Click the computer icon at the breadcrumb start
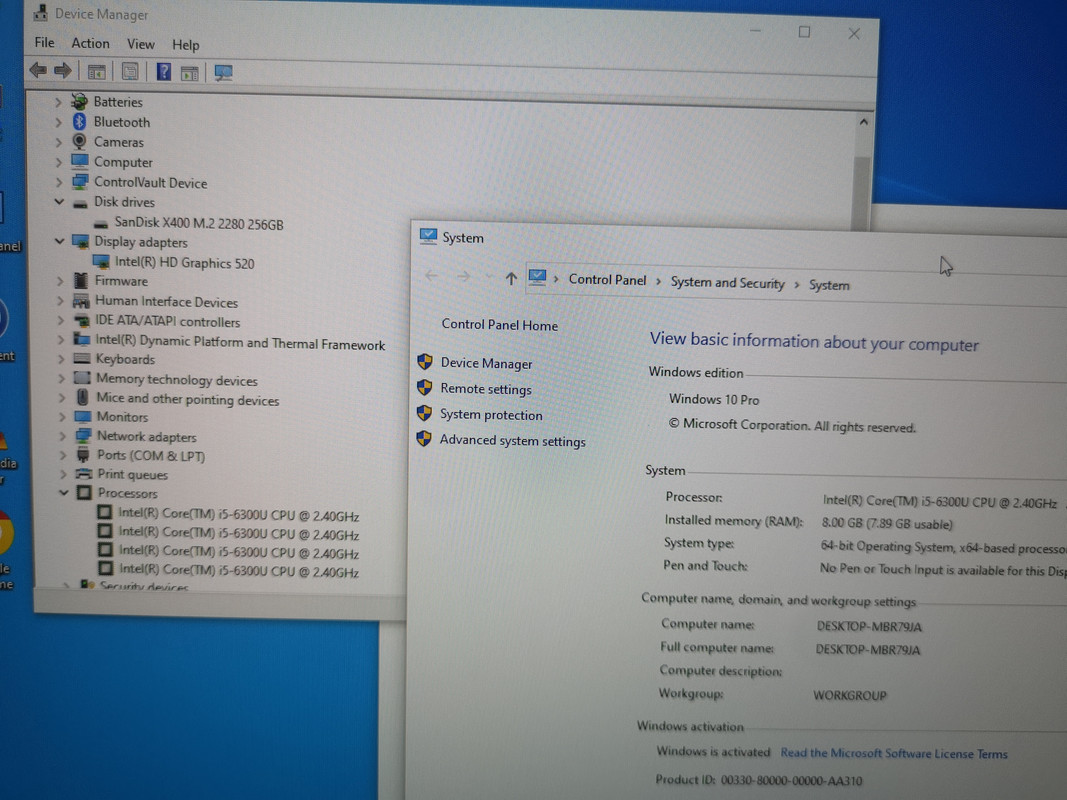 tap(538, 278)
